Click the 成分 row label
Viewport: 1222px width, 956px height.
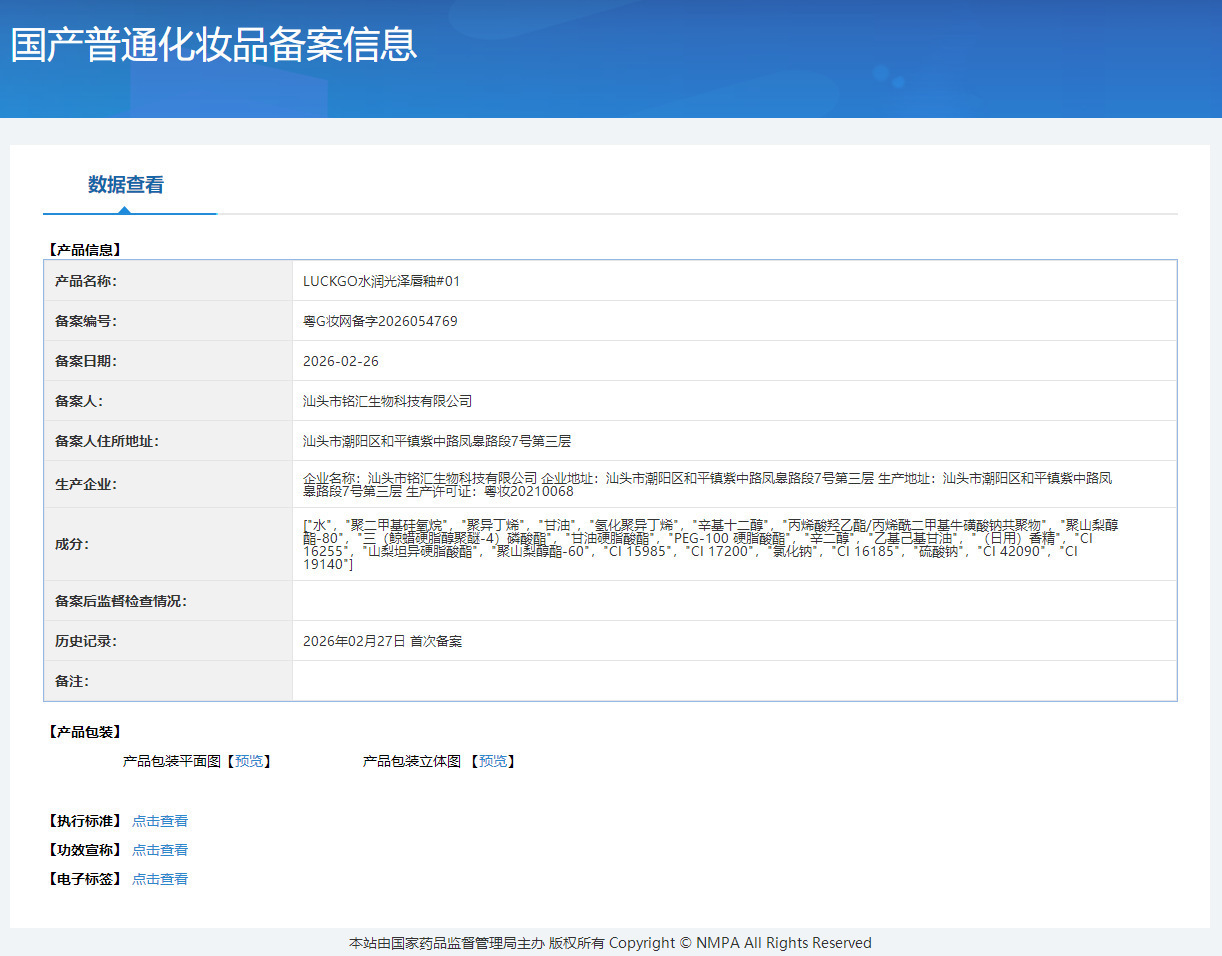click(x=72, y=544)
